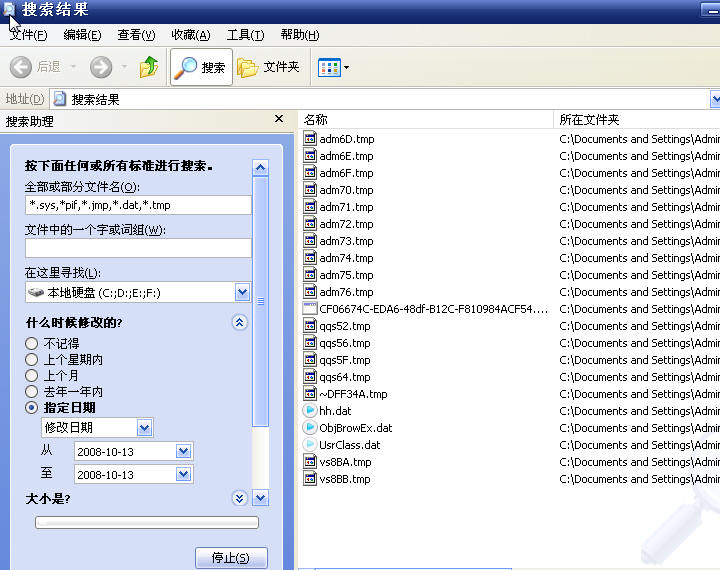The image size is (720, 570).
Task: Select the 上个月 radio option
Action: [x=31, y=375]
